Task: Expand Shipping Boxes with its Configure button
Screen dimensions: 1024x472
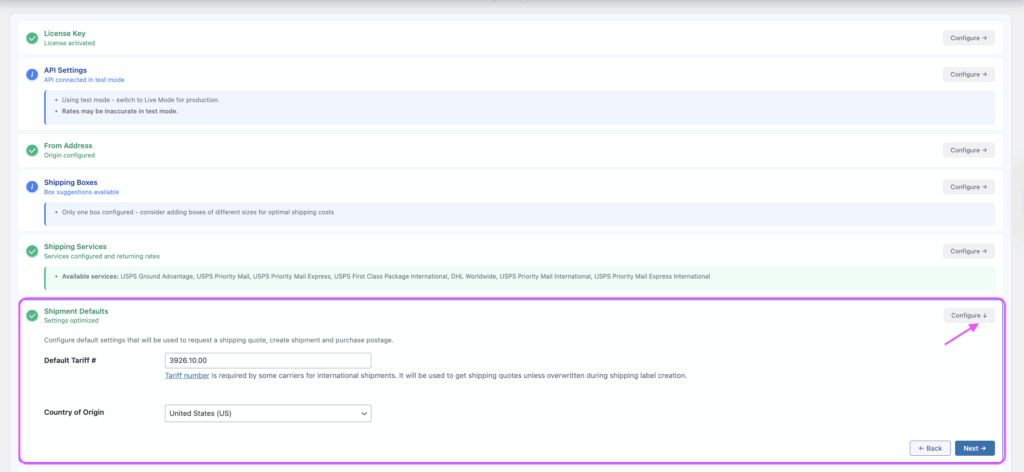Action: coord(968,186)
